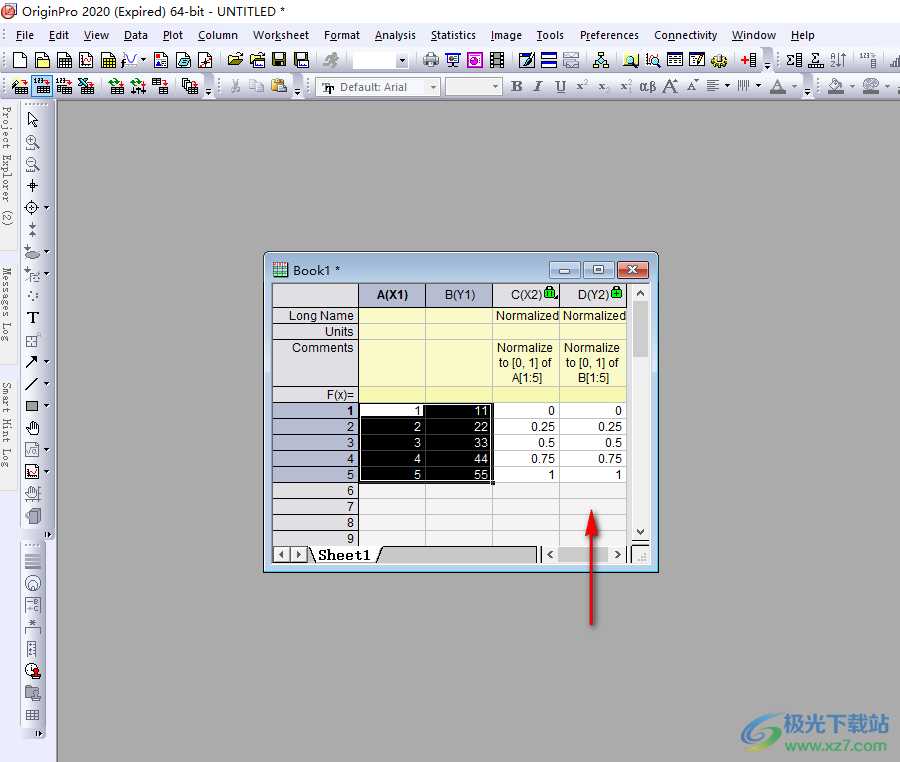Screen dimensions: 900x762
Task: Toggle Italic formatting
Action: tap(538, 87)
